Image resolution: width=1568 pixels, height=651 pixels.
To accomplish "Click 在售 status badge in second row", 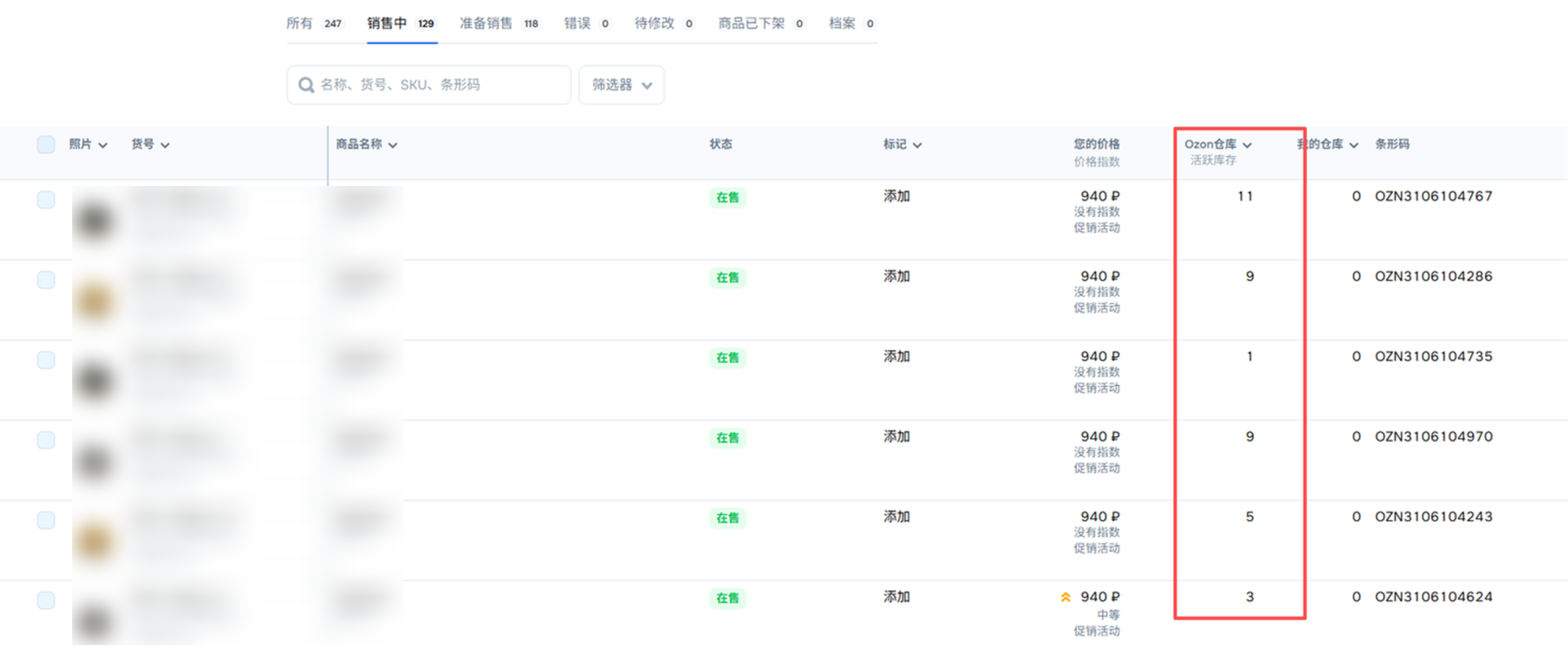I will point(727,278).
